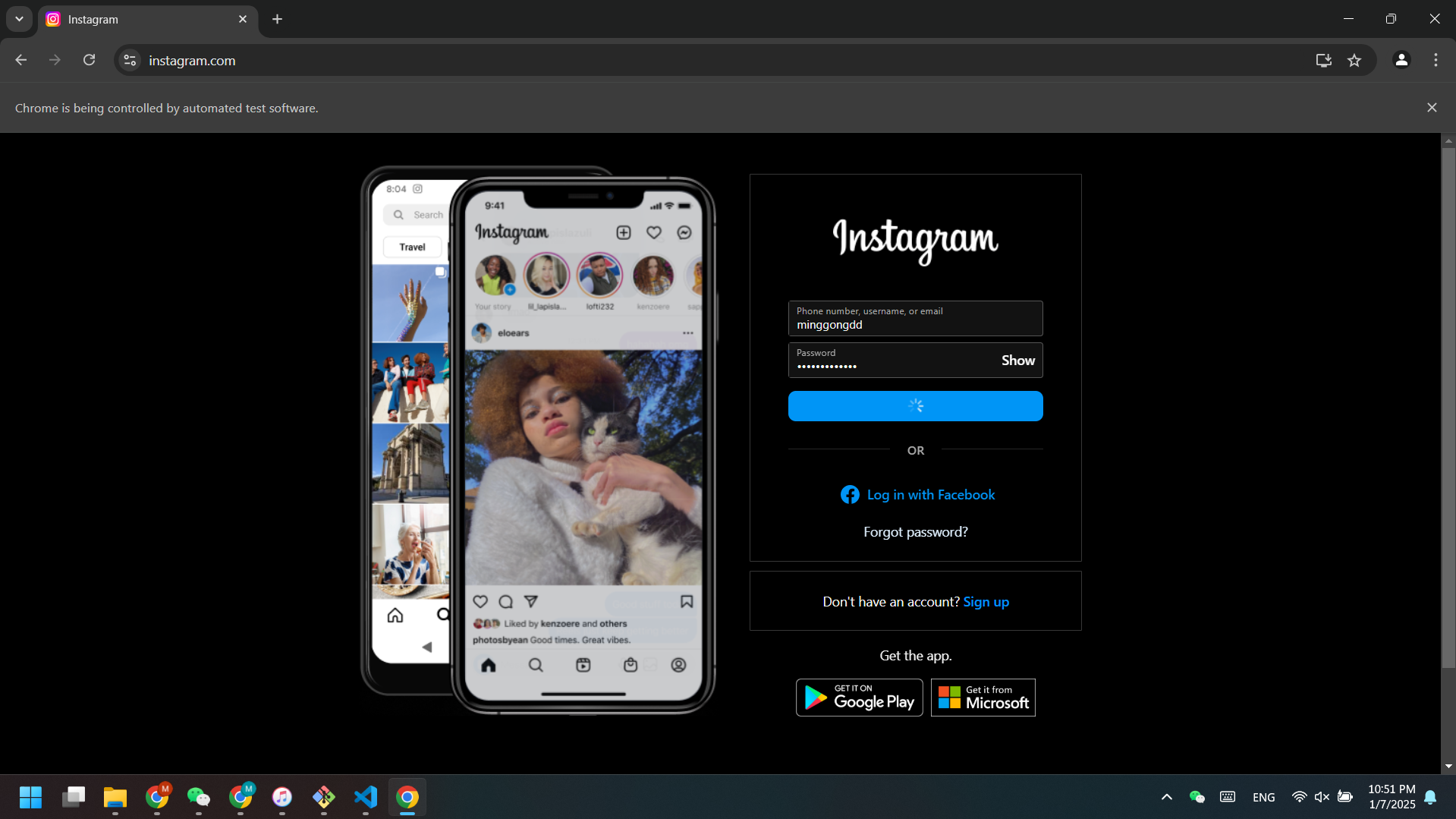Click Forgot password link
This screenshot has width=1456, height=819.
pos(915,532)
